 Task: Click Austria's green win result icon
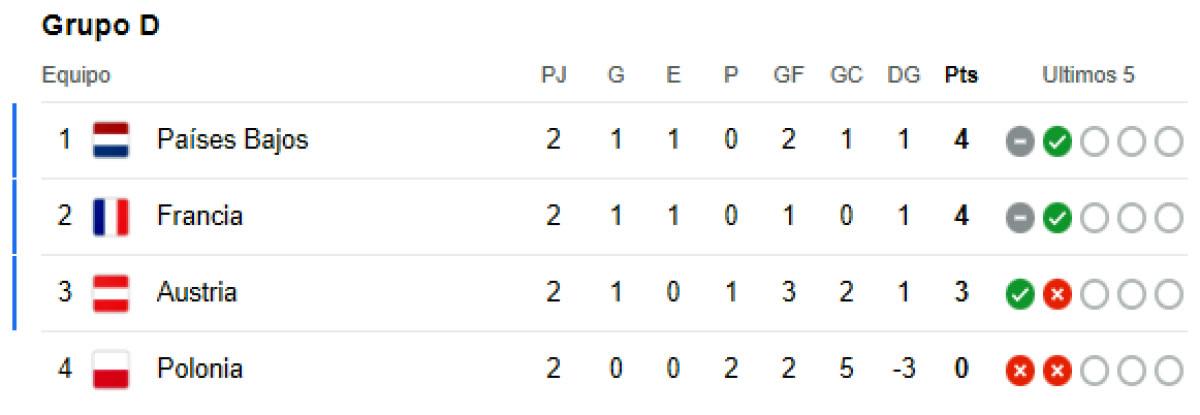[x=1019, y=294]
